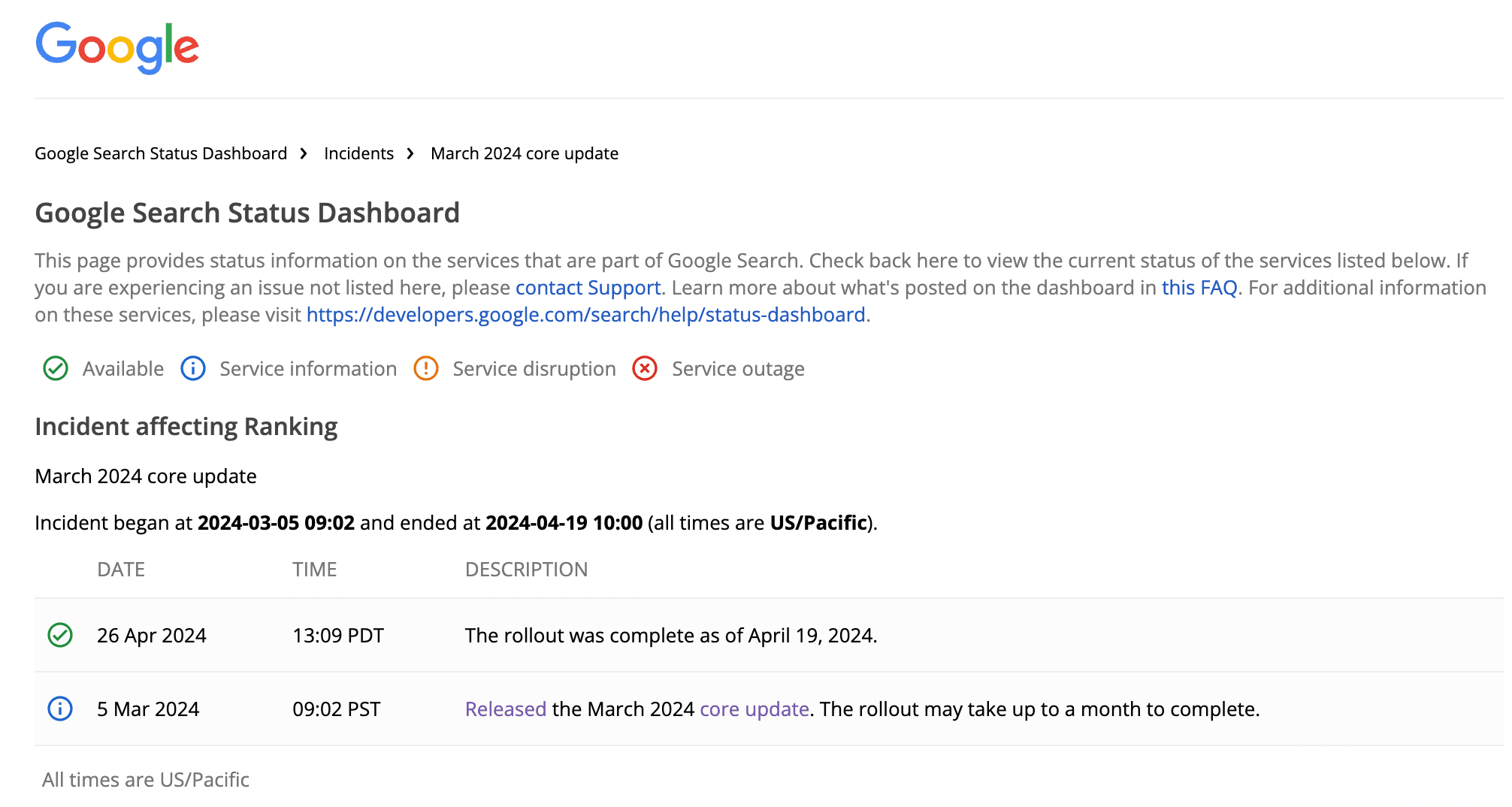This screenshot has height=807, width=1512.
Task: Click the Service outage legend label
Action: coord(738,369)
